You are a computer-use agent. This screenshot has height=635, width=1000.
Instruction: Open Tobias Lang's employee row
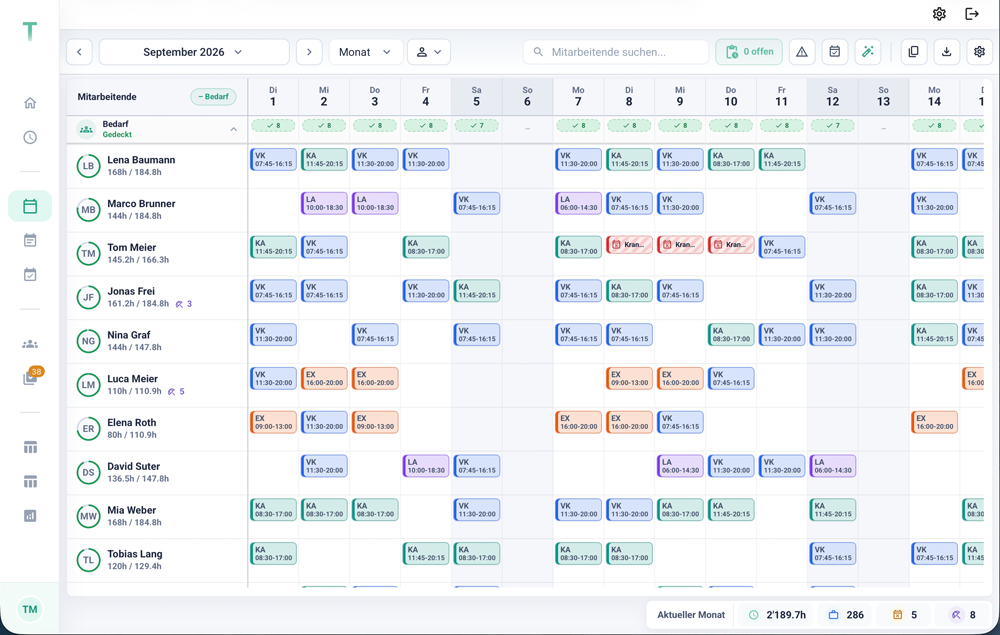pyautogui.click(x=157, y=560)
